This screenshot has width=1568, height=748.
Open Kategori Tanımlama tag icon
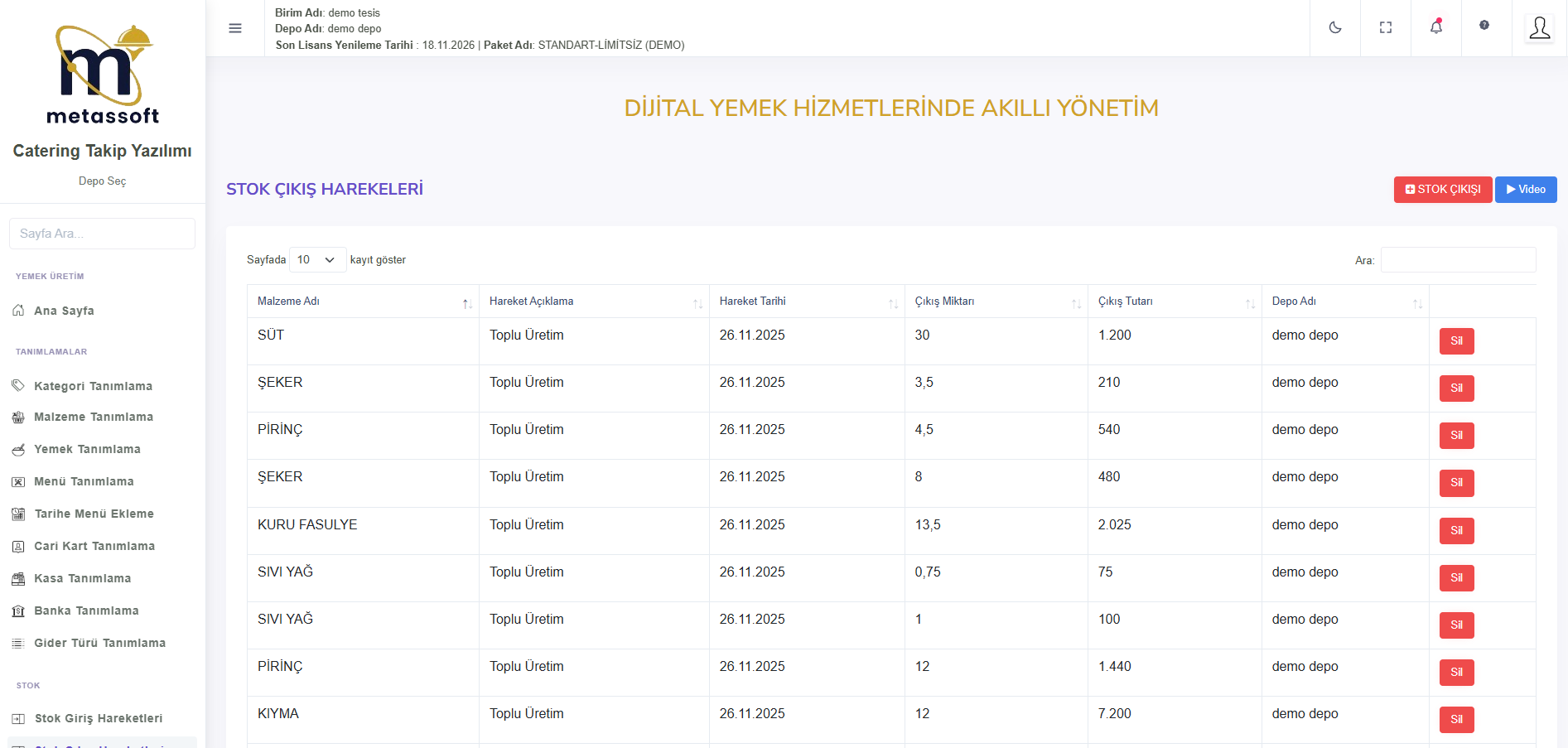pos(18,386)
